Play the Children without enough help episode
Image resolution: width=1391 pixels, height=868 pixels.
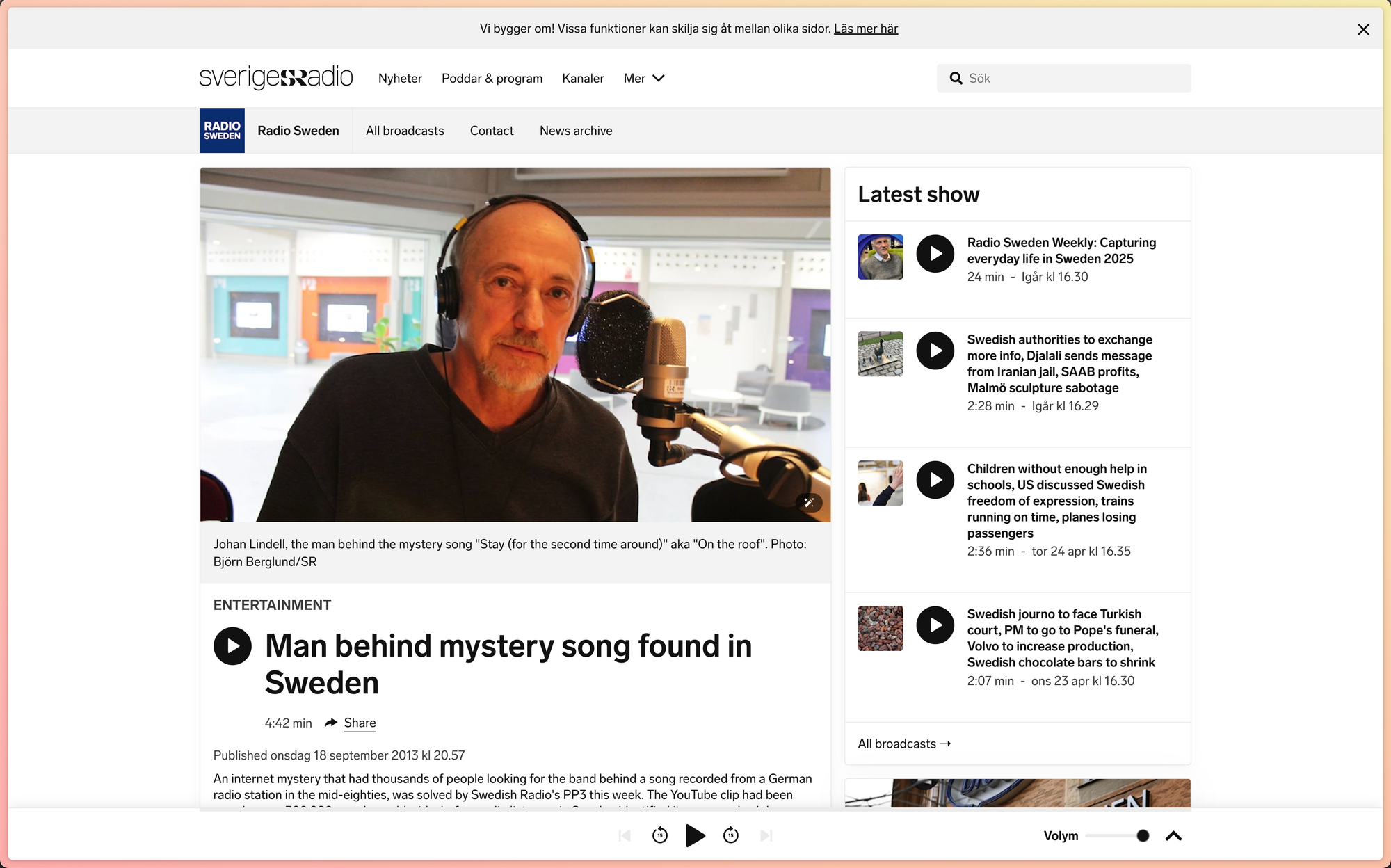click(935, 480)
